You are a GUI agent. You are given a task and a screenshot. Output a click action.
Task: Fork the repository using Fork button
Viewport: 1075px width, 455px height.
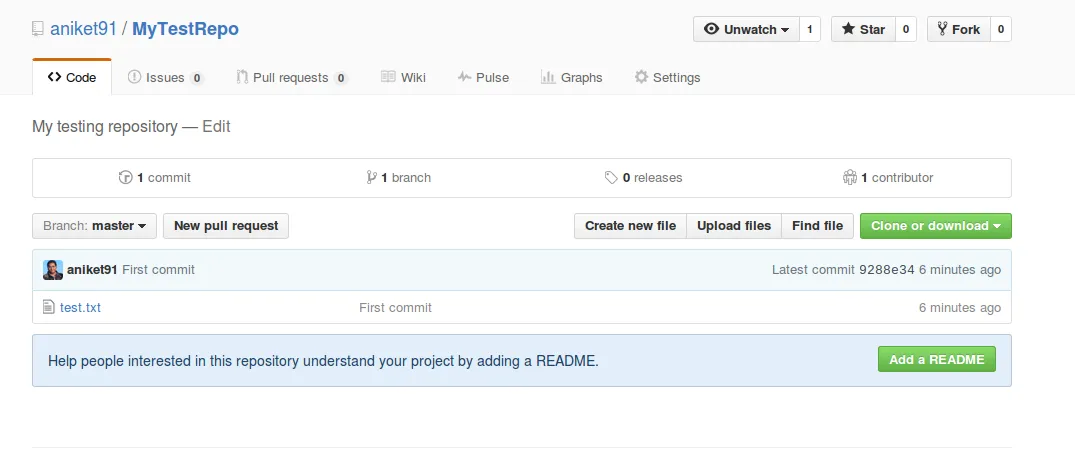click(958, 30)
